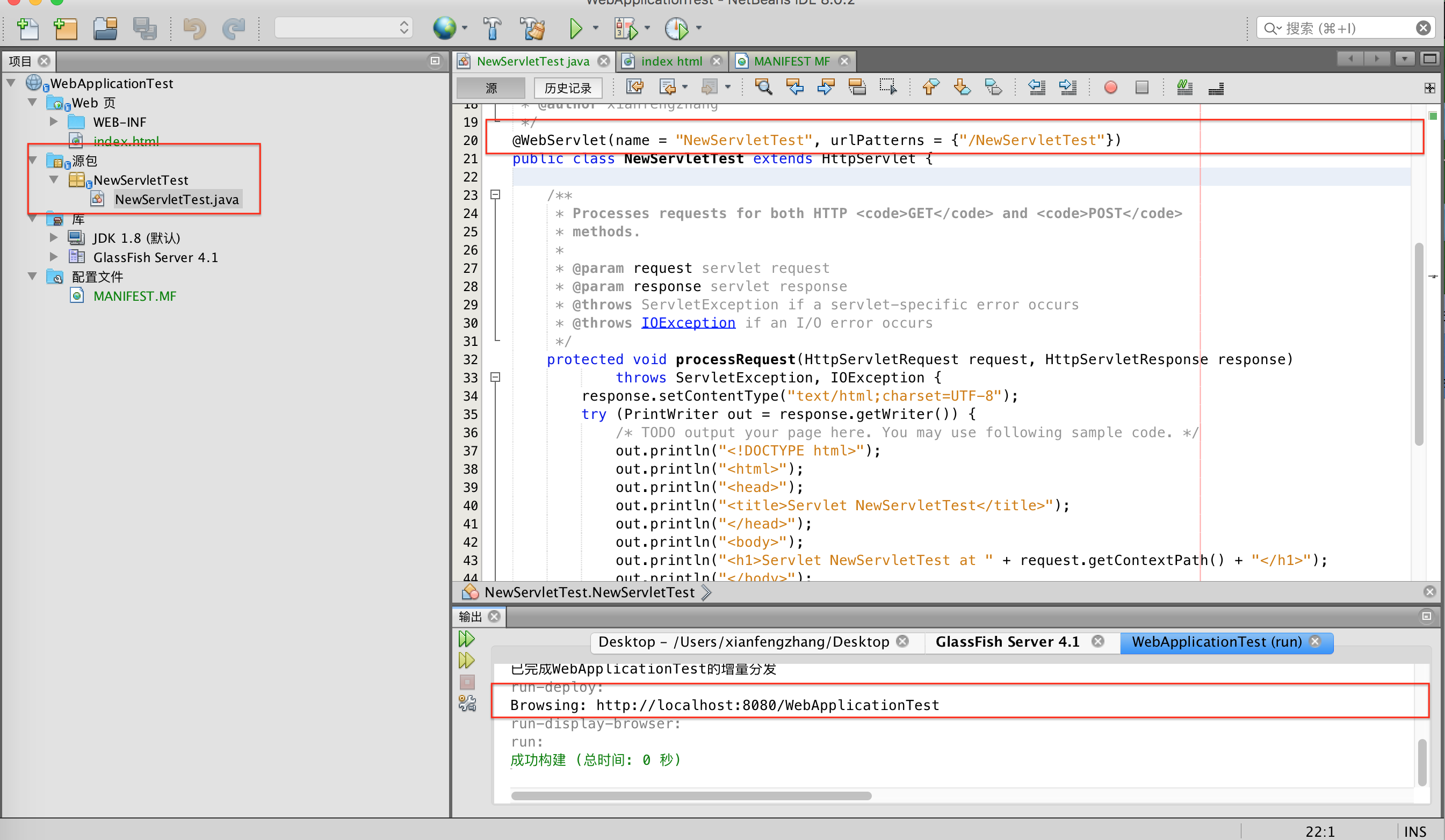Switch to the index.html editor tab
Image resolution: width=1445 pixels, height=840 pixels.
pyautogui.click(x=671, y=61)
